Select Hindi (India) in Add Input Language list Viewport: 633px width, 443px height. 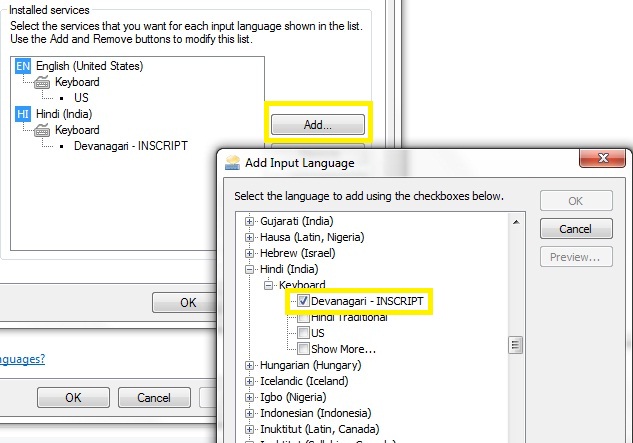[x=289, y=269]
